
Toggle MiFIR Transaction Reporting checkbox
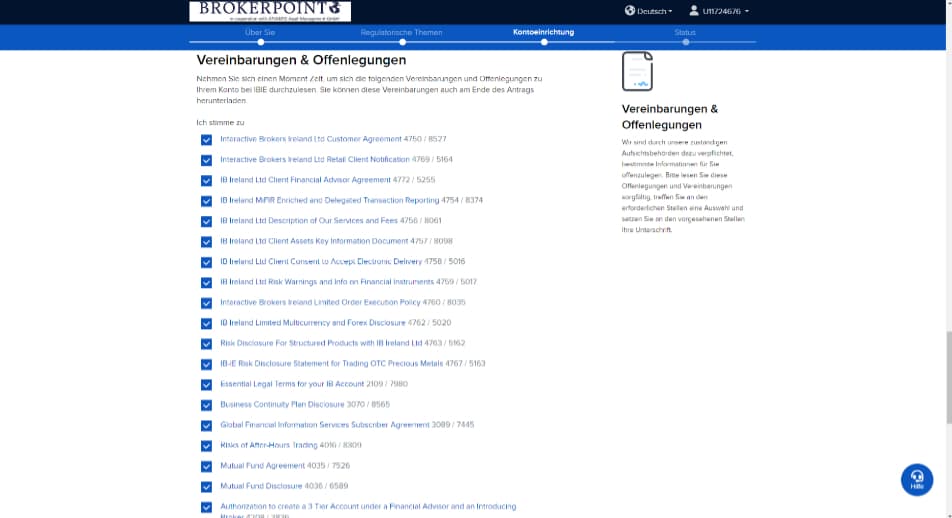point(206,201)
